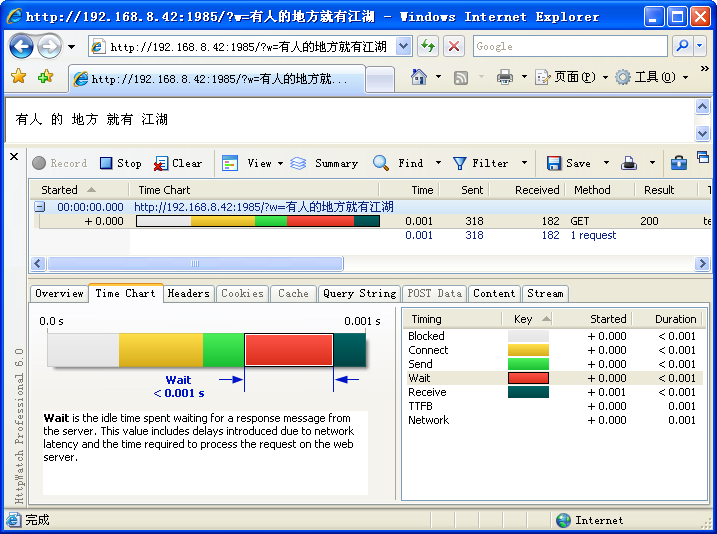Expand the address bar history dropdown
717x534 pixels.
click(403, 46)
